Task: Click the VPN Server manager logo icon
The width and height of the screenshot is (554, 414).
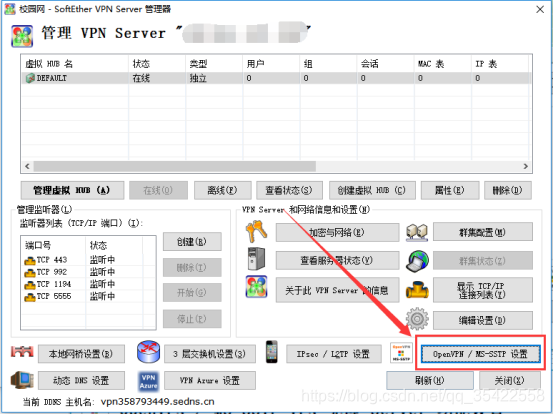Action: 22,36
